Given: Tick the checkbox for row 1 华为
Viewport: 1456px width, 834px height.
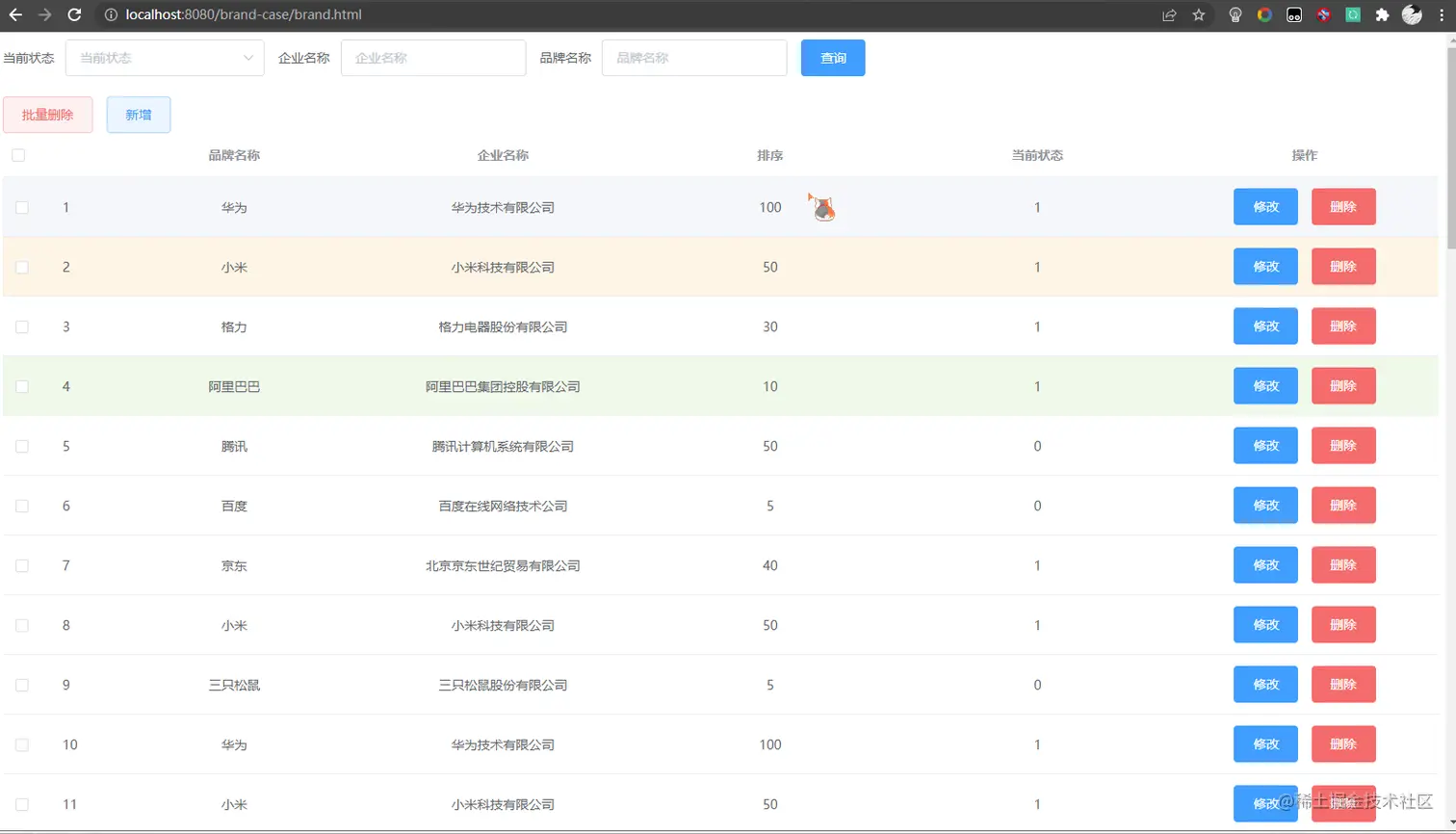Looking at the screenshot, I should pyautogui.click(x=22, y=207).
